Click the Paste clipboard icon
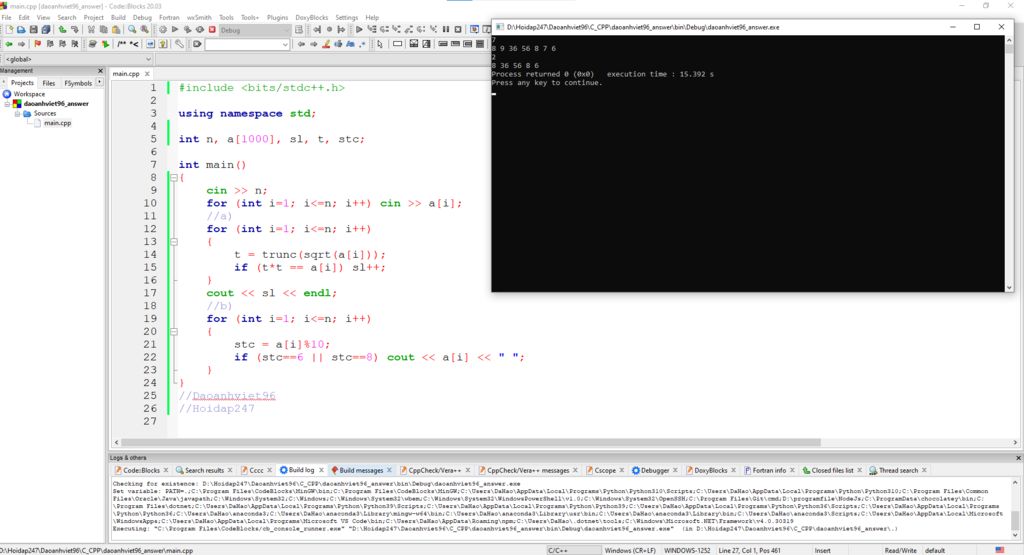 point(116,29)
